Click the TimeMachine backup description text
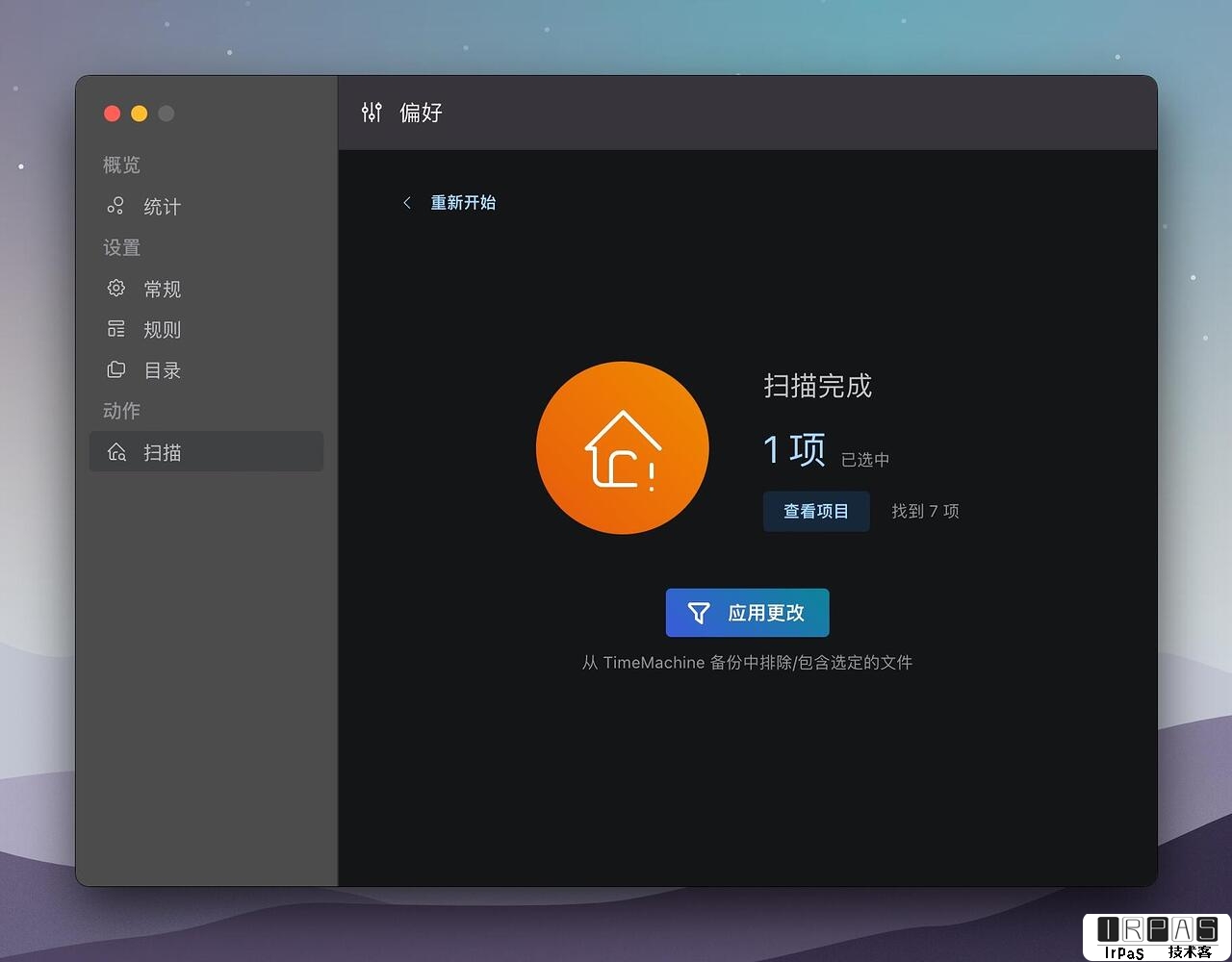Viewport: 1232px width, 962px height. point(747,663)
